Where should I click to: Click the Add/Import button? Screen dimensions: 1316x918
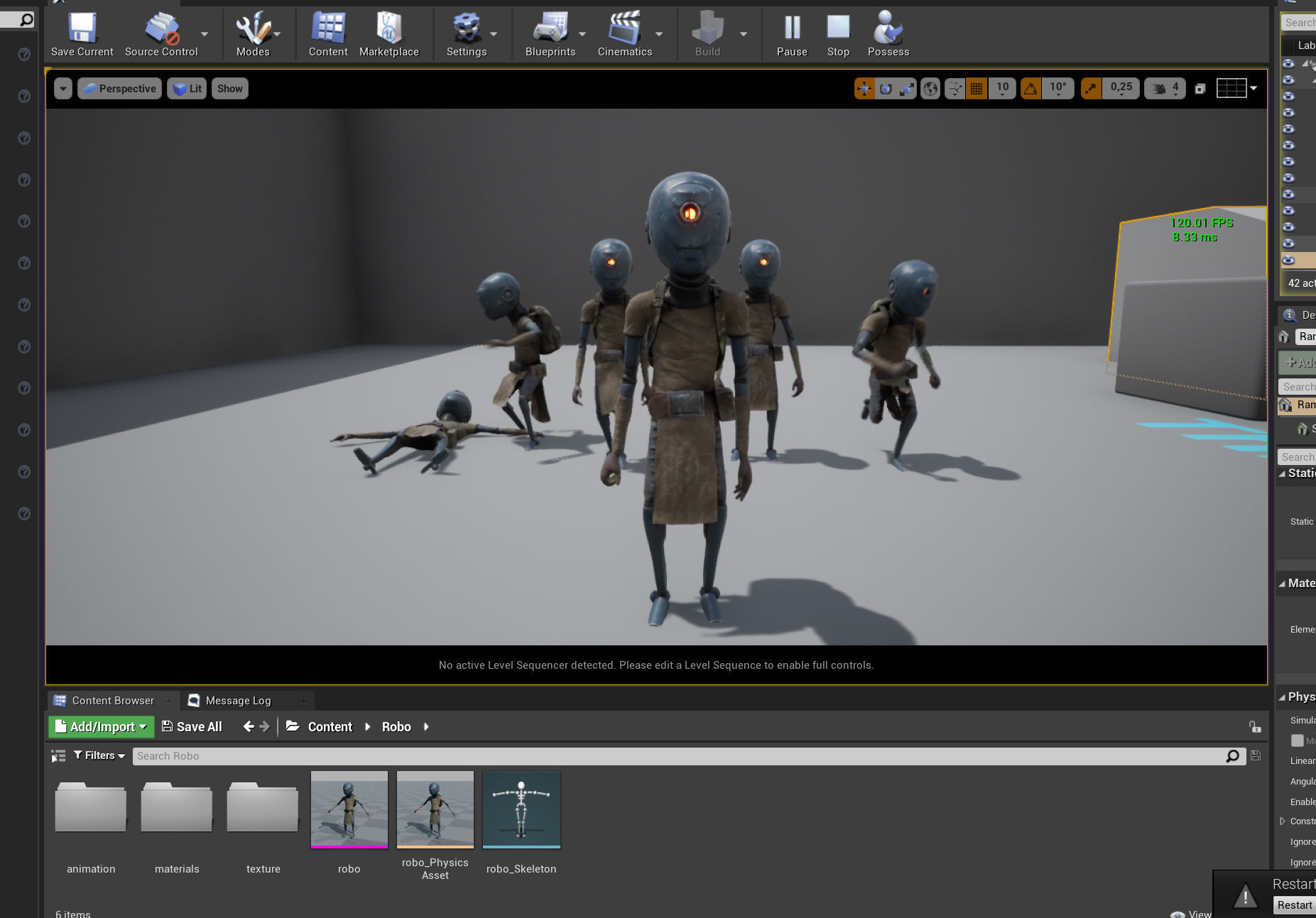pos(101,726)
